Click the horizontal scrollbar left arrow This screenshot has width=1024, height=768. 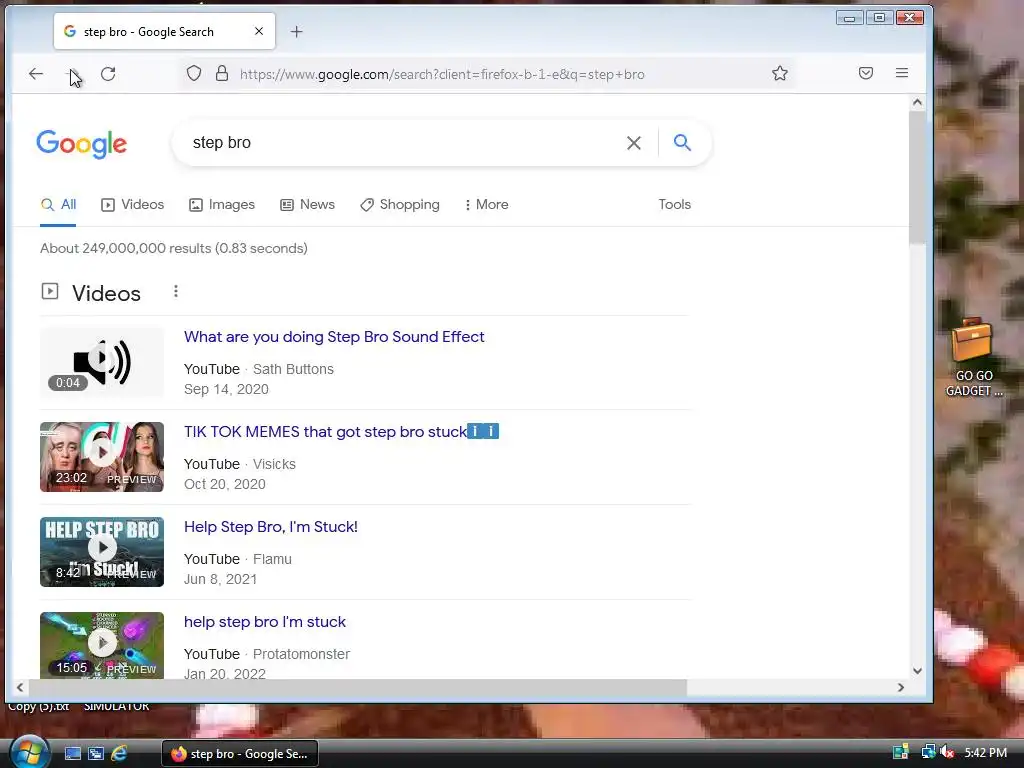coord(20,688)
